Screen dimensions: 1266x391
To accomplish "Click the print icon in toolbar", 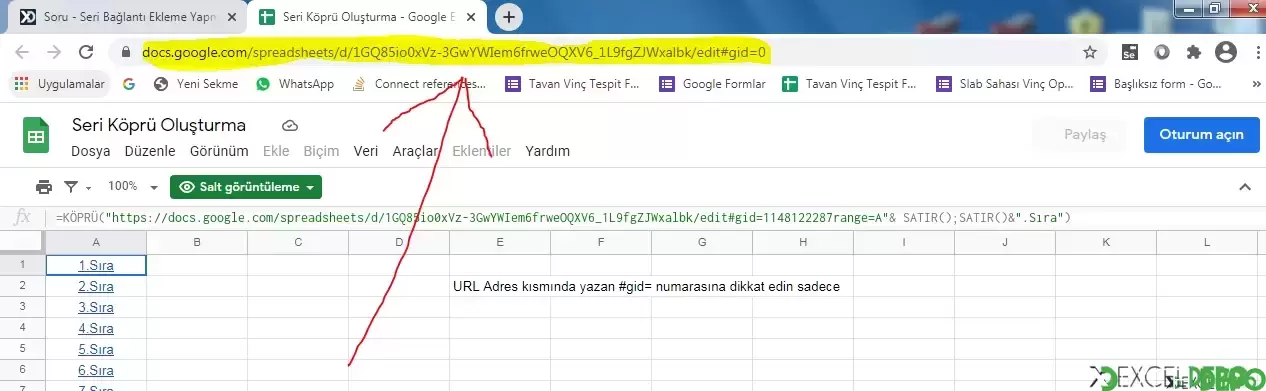I will point(43,187).
